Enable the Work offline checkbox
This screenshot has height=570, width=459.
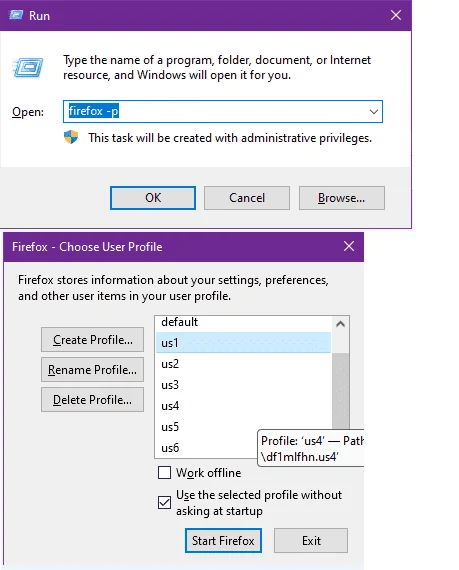[164, 473]
